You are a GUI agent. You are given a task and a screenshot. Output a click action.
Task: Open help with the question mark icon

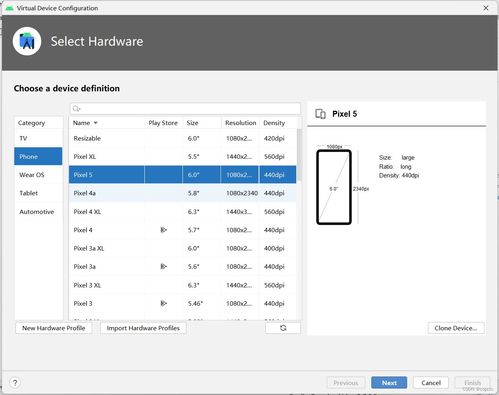pos(15,382)
